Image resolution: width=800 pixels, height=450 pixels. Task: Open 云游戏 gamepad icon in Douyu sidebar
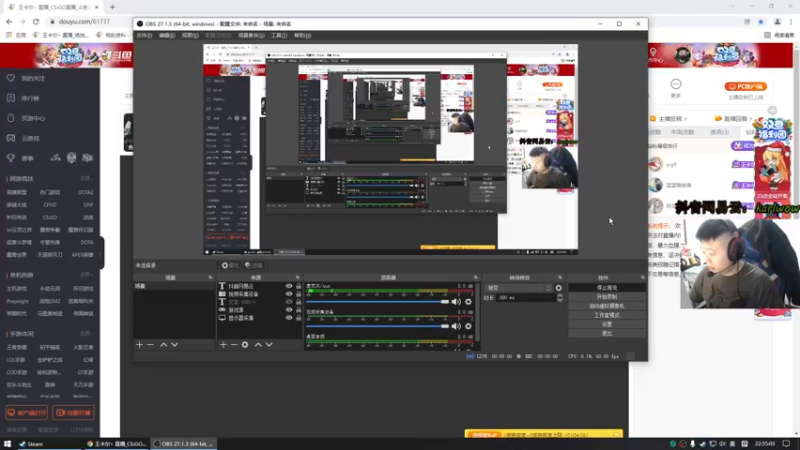click(11, 138)
